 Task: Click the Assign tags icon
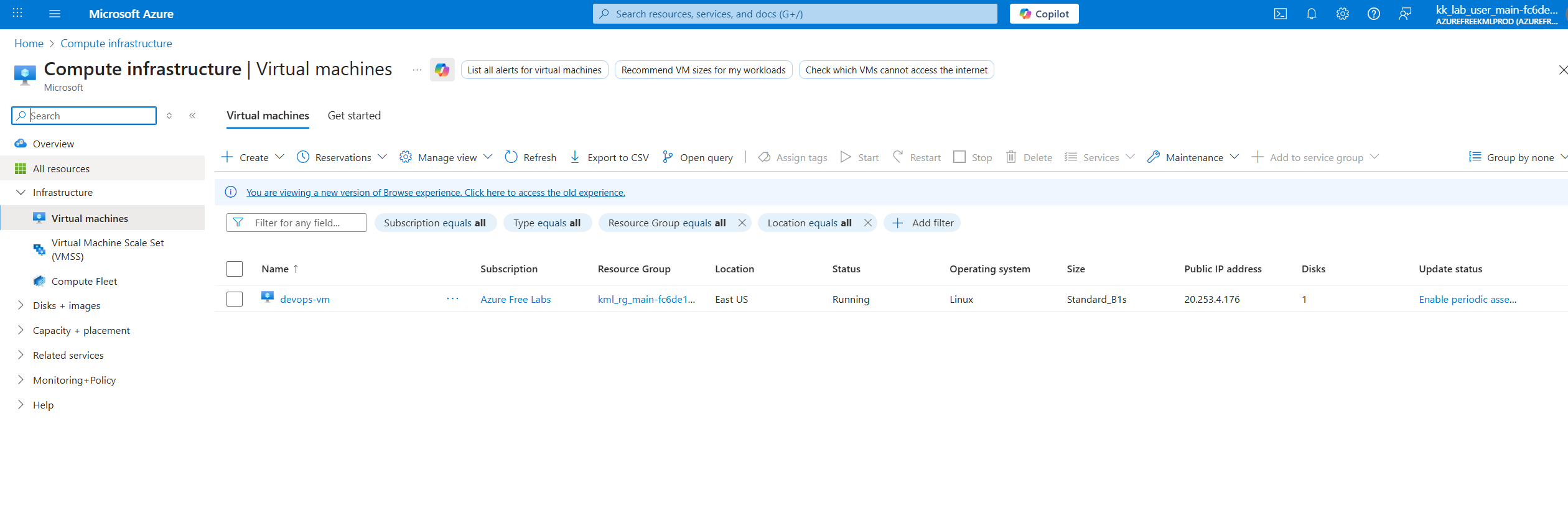tap(764, 157)
